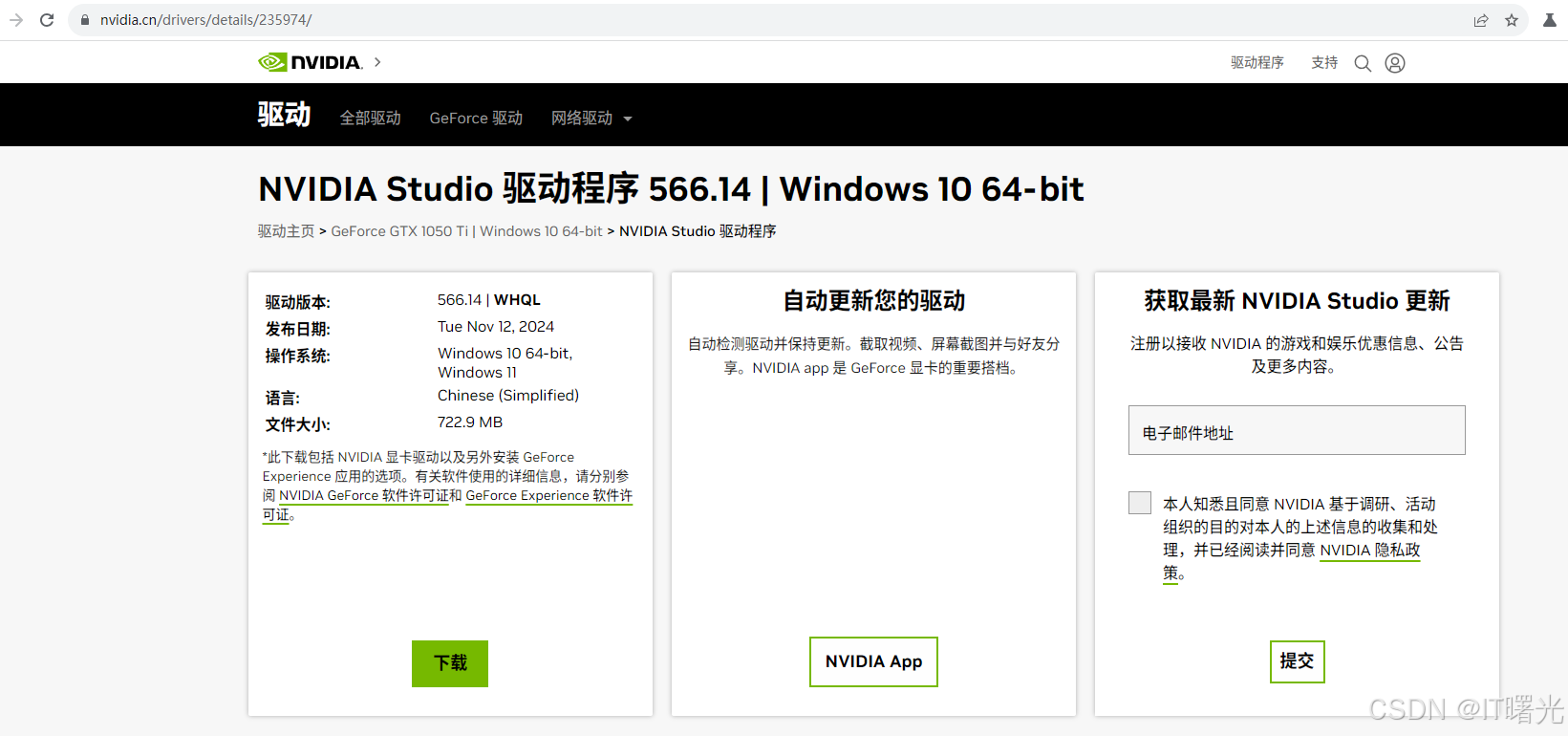The height and width of the screenshot is (736, 1568).
Task: Expand the 网络驱动 dropdown
Action: 591,118
